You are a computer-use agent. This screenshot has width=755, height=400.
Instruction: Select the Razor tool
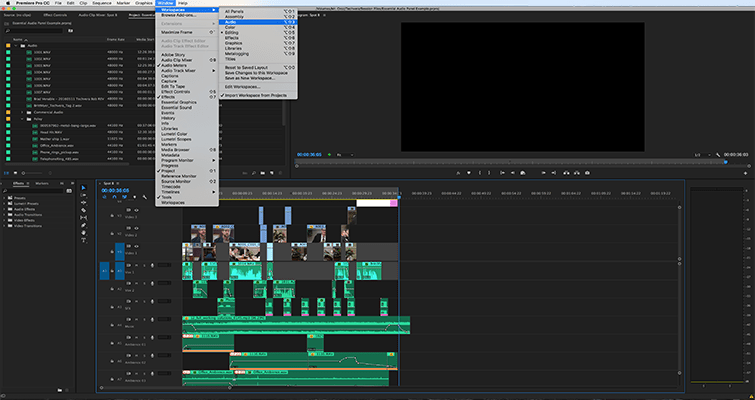point(84,211)
